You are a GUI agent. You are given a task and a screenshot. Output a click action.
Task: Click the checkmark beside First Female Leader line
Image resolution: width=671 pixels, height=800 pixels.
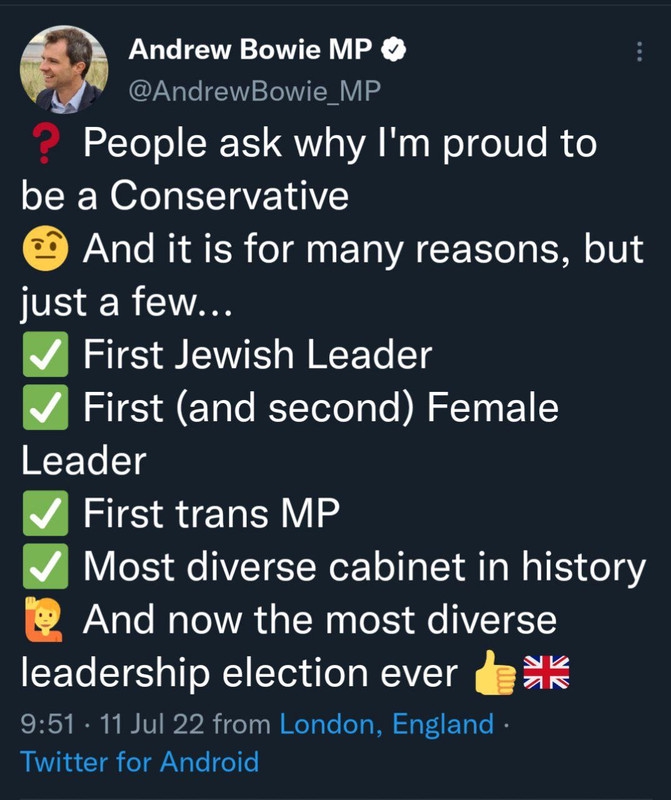click(44, 408)
